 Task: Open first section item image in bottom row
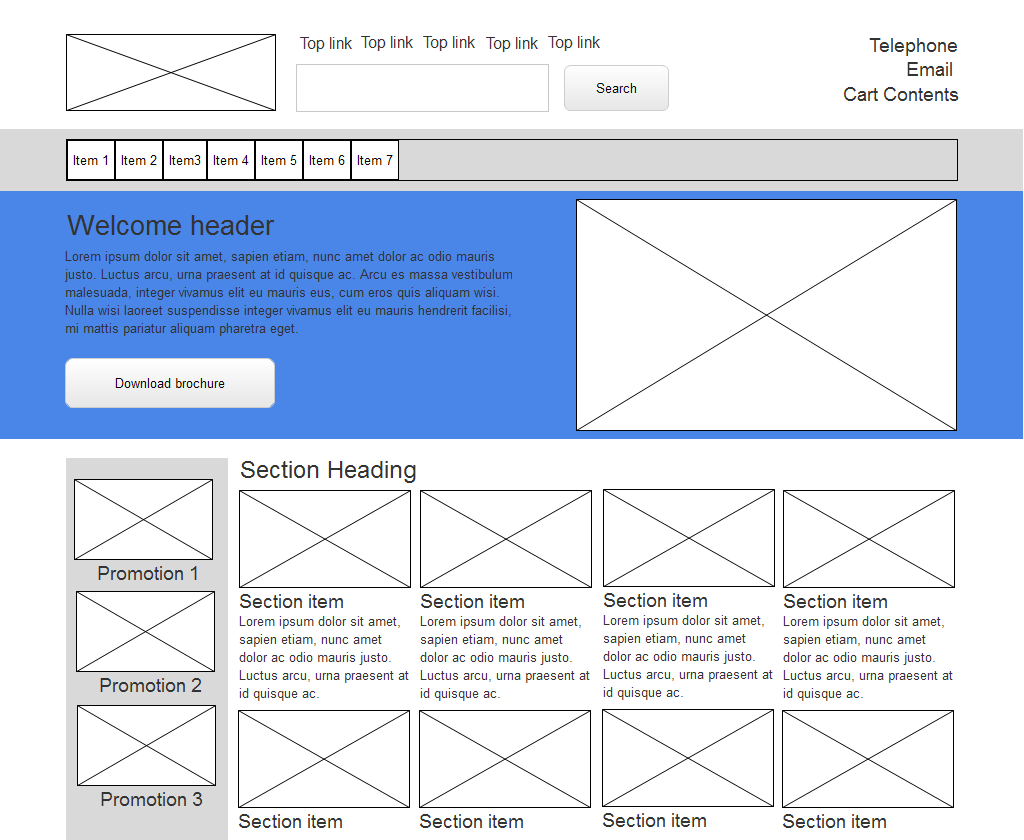pyautogui.click(x=324, y=759)
